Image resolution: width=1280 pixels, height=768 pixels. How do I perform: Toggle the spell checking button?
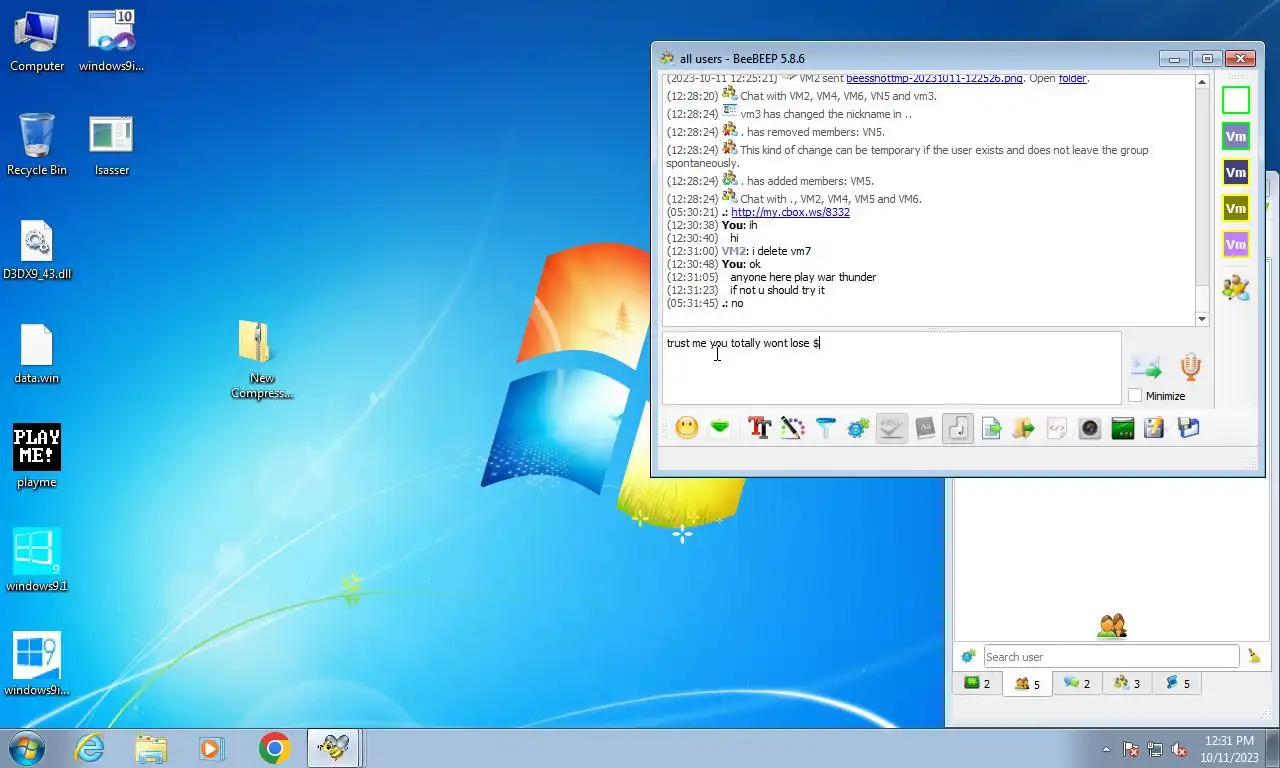pyautogui.click(x=892, y=428)
